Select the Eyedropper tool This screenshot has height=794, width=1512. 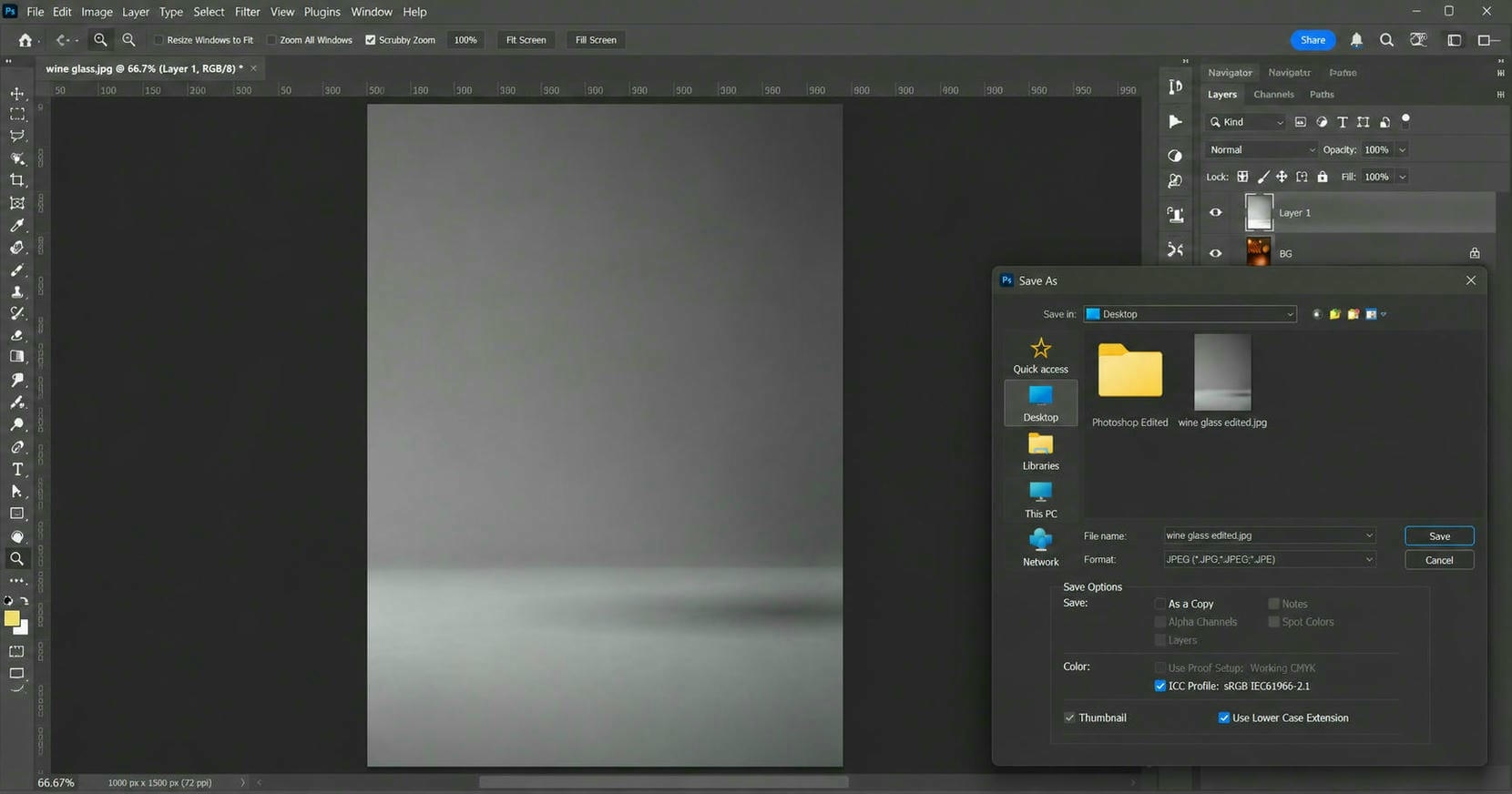click(17, 225)
